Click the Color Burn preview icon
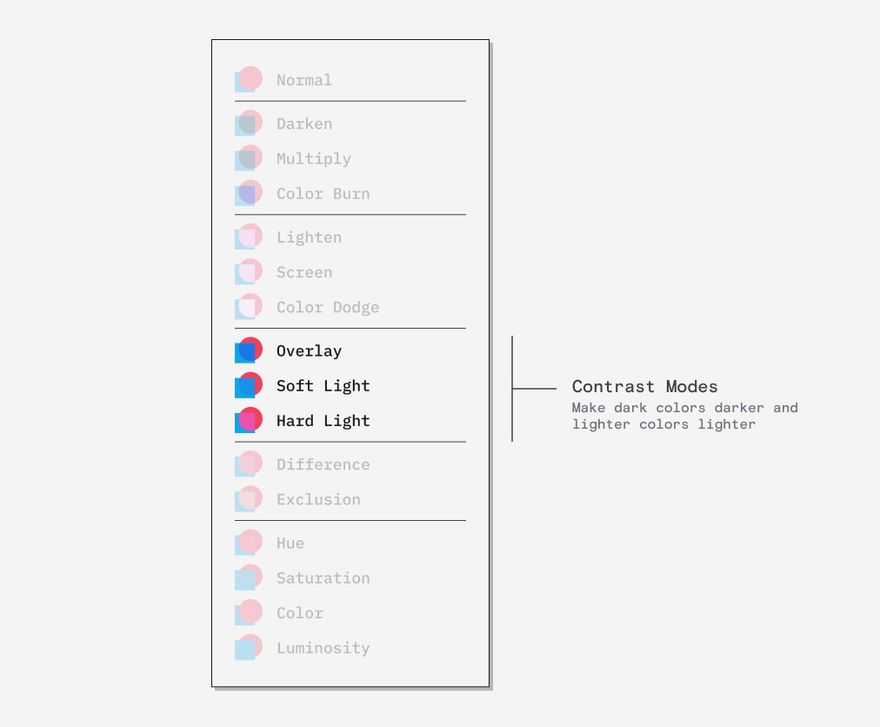Screen dimensions: 880x727 pyautogui.click(x=249, y=193)
